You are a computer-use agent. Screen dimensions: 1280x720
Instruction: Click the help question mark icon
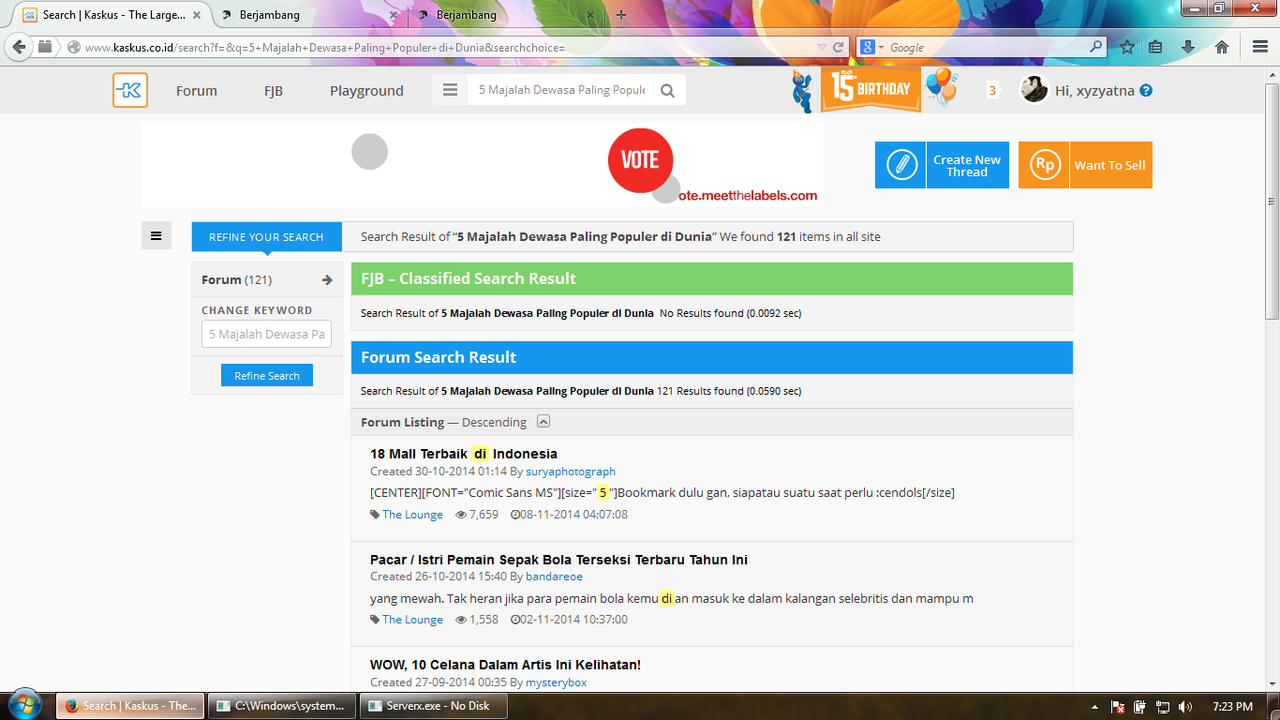(1146, 90)
